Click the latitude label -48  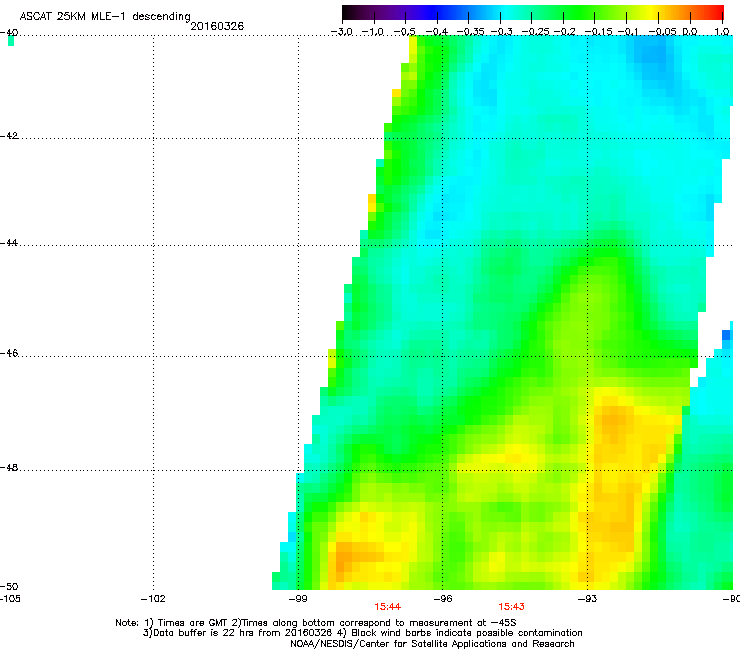[x=9, y=467]
